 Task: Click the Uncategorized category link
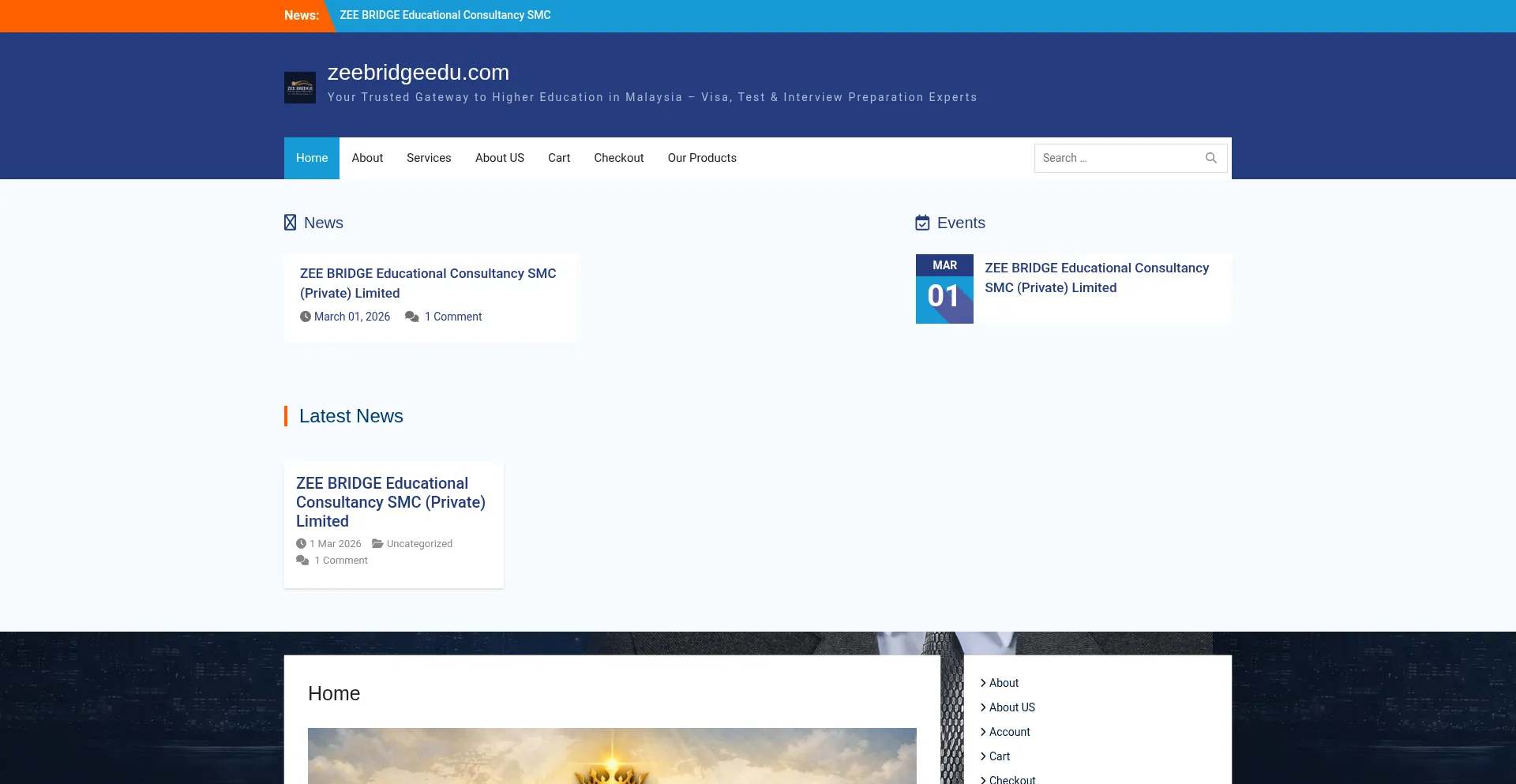coord(419,543)
